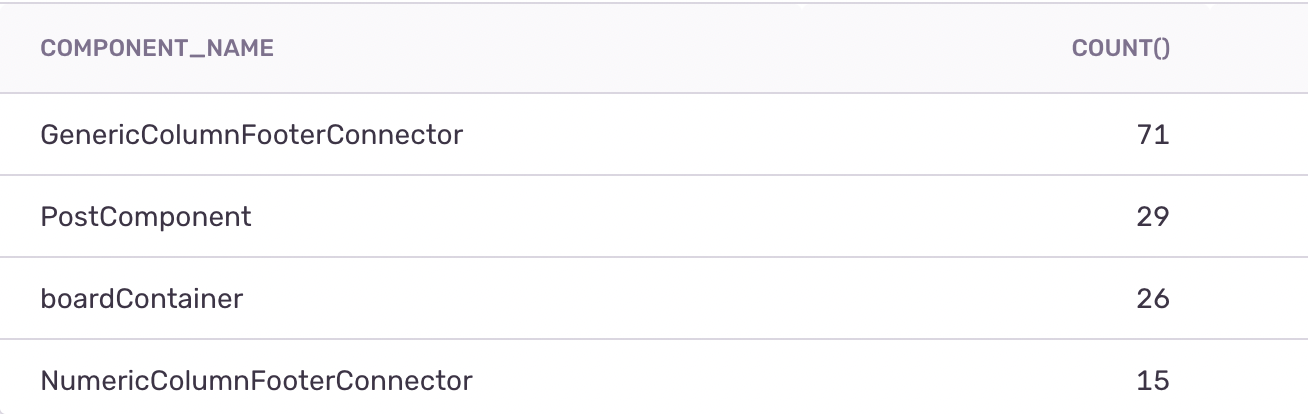Viewport: 1308px width, 414px height.
Task: Click header row space between column titles
Action: (670, 48)
